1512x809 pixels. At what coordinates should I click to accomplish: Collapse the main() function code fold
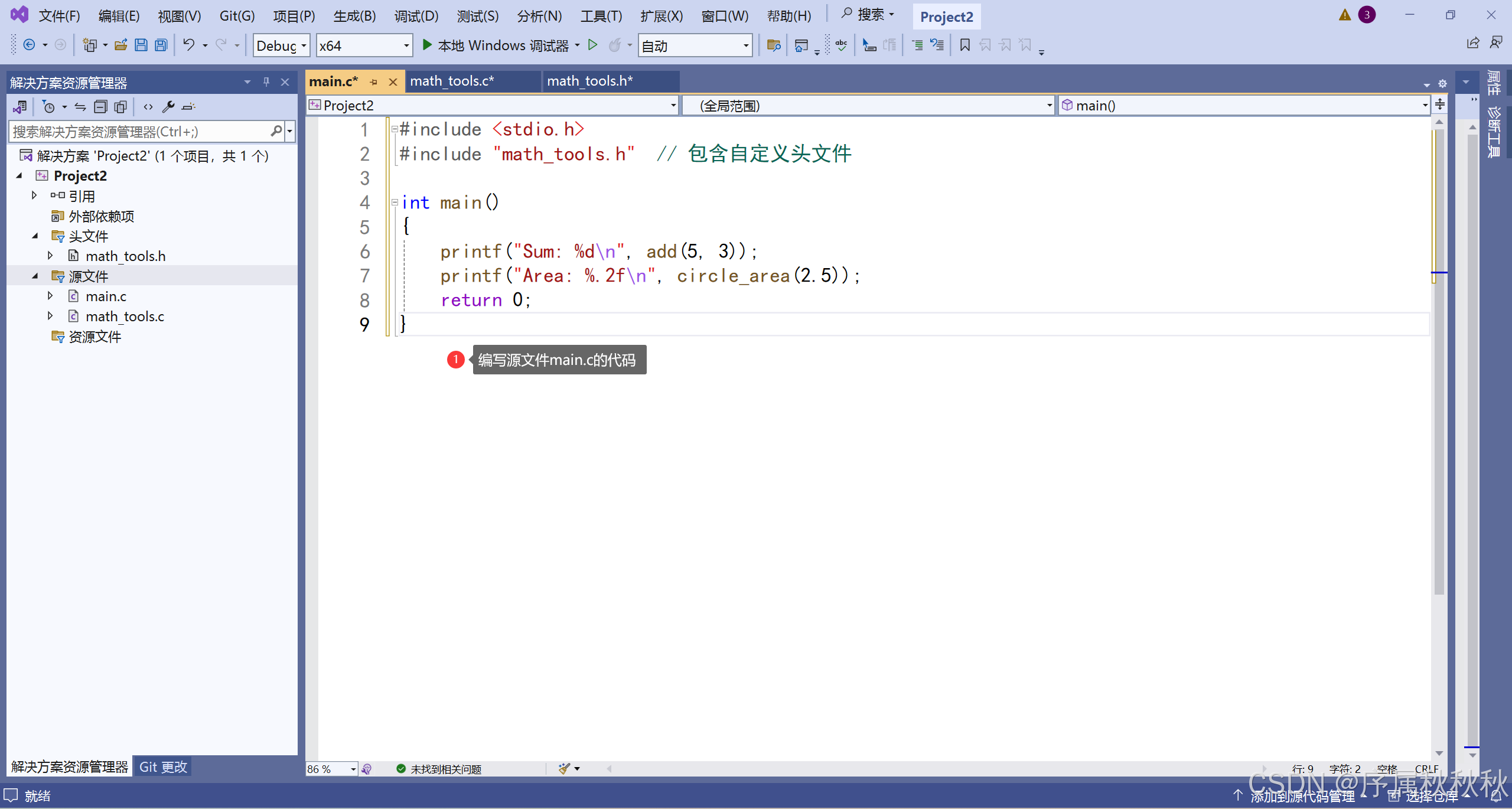point(395,203)
